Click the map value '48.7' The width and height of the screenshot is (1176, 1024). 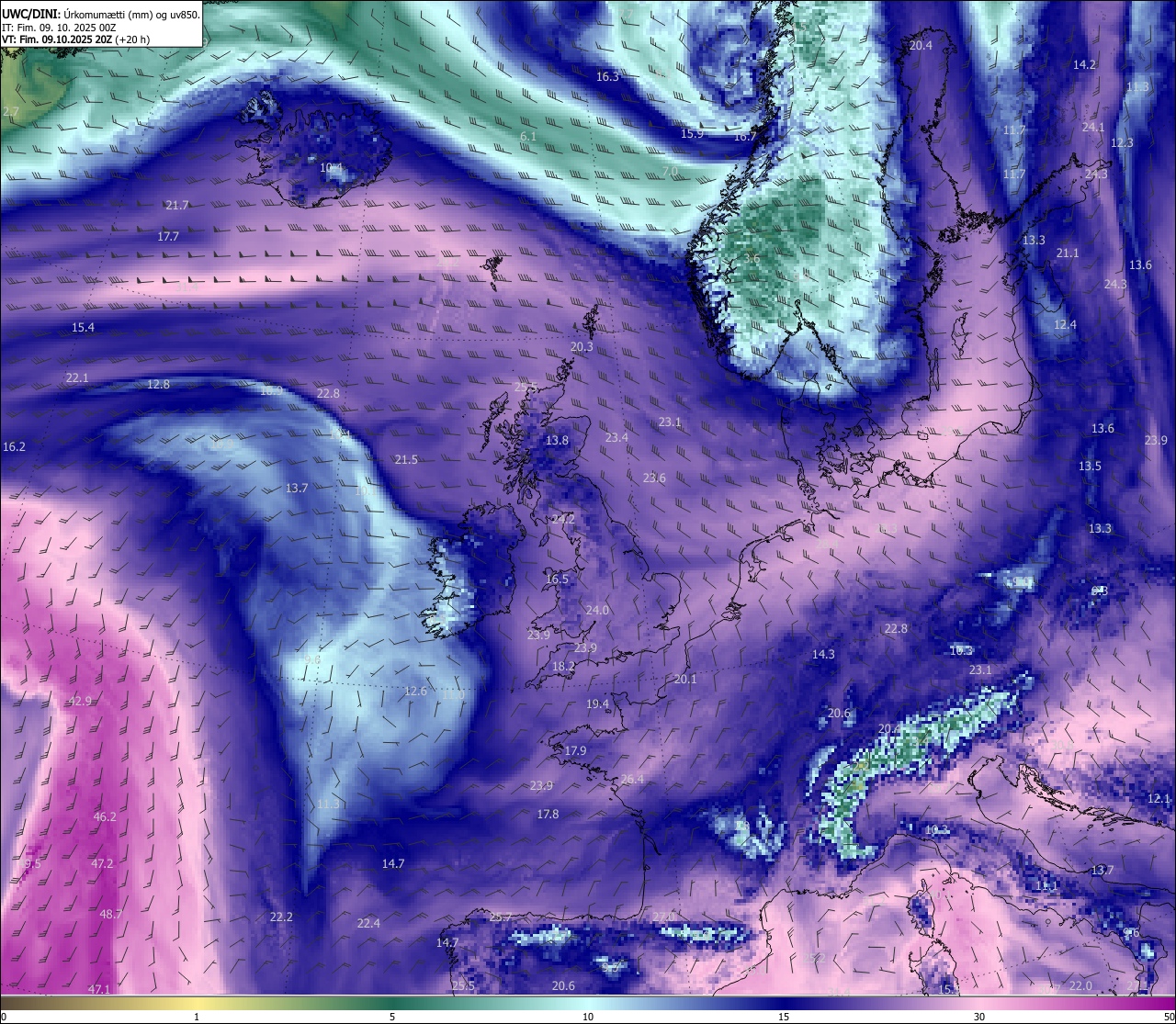tap(110, 914)
